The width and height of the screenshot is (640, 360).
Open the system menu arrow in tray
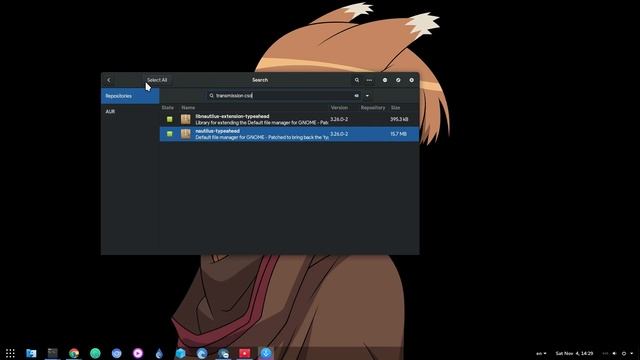[x=632, y=353]
